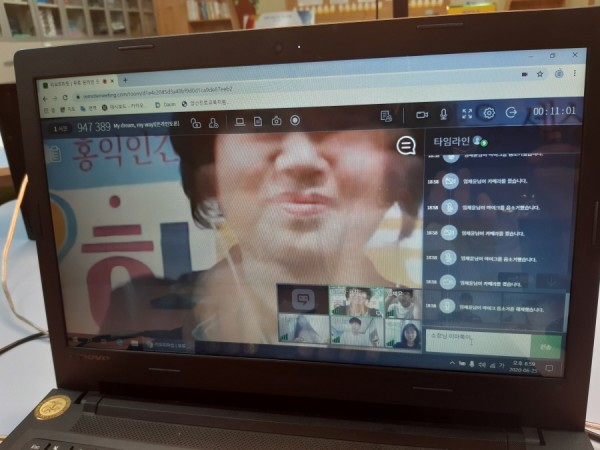Screen dimensions: 600x450
Task: Select the bottom-middle participant video thumbnail
Action: (357, 331)
